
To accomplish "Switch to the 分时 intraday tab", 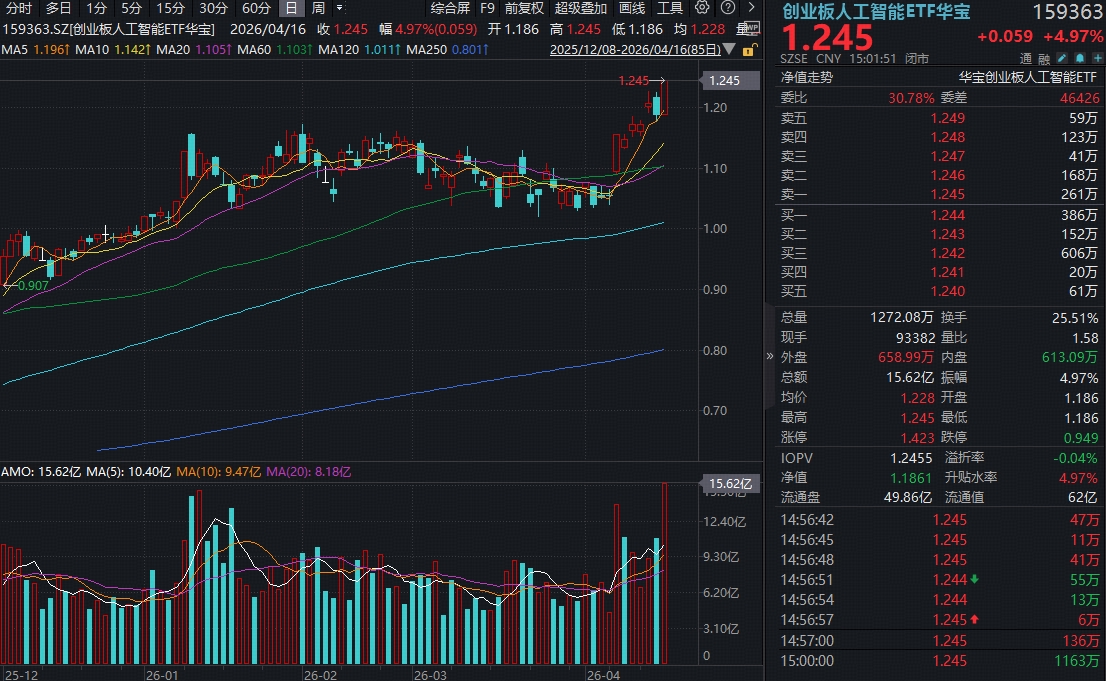I will (18, 8).
